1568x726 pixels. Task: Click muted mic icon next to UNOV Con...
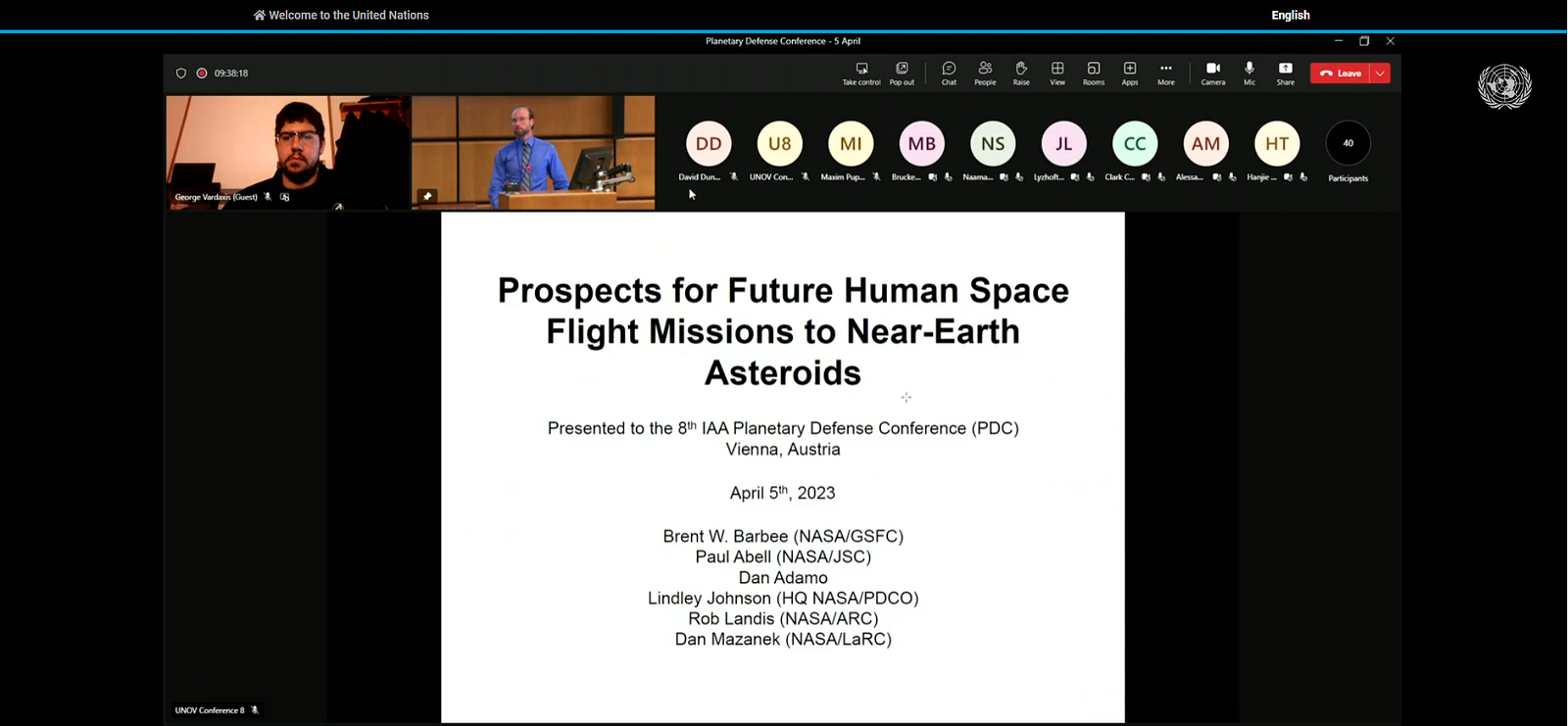[806, 177]
